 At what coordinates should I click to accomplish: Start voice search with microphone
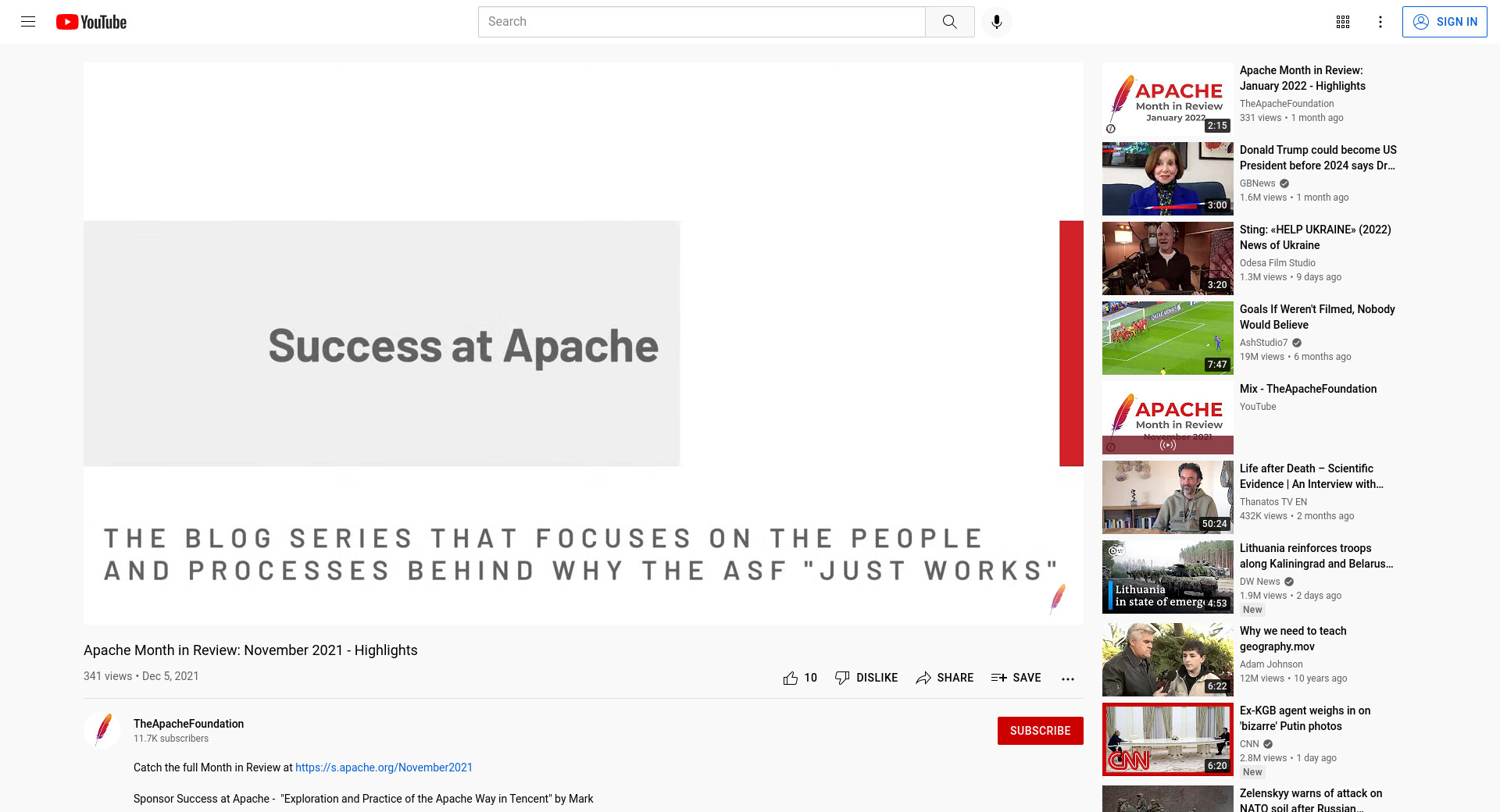tap(996, 22)
